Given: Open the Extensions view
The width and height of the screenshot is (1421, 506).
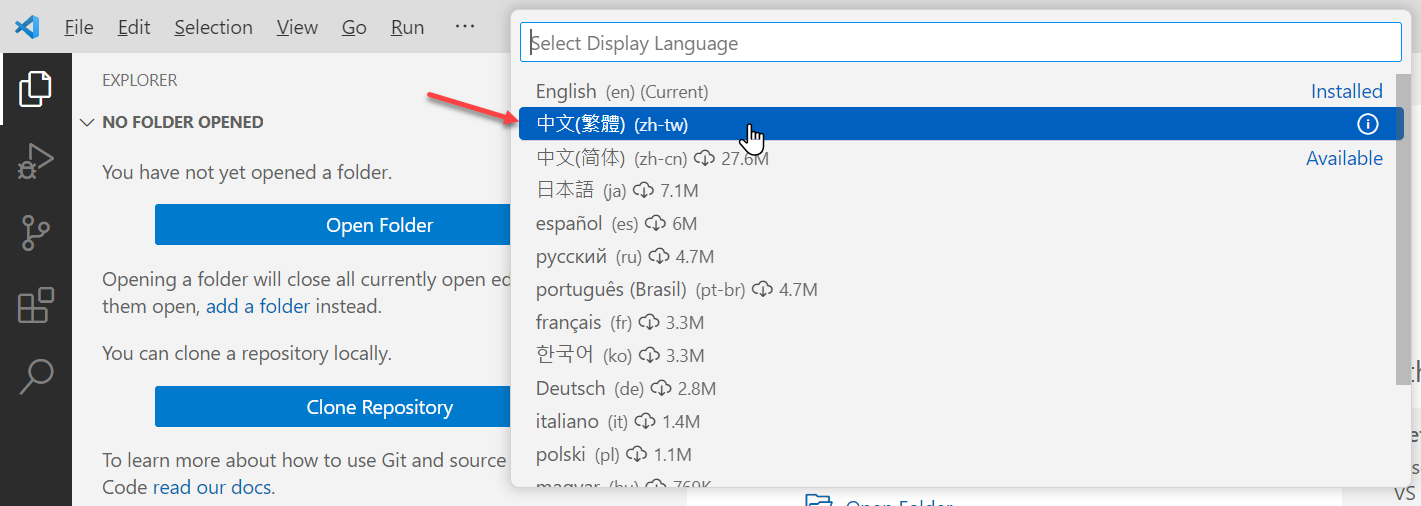Looking at the screenshot, I should (35, 305).
